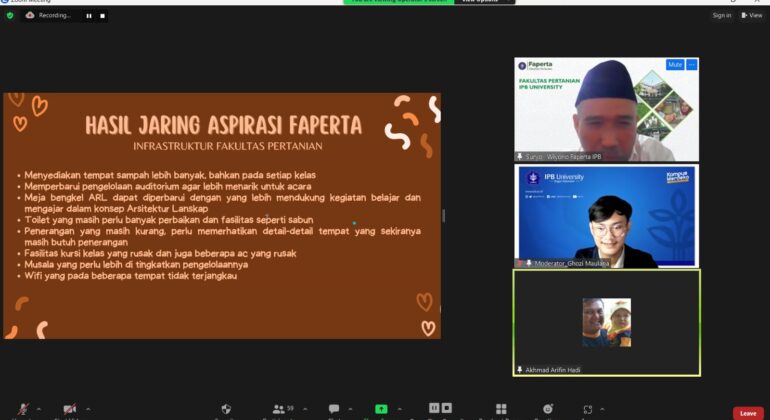
Task: Click the Sign in button
Action: 721,16
